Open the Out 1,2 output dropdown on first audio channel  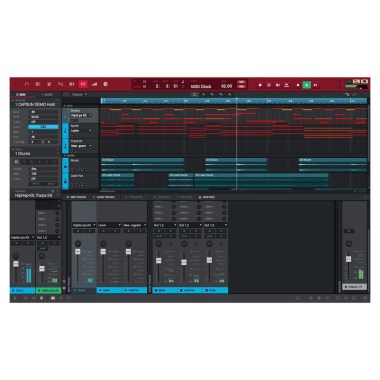(x=165, y=226)
